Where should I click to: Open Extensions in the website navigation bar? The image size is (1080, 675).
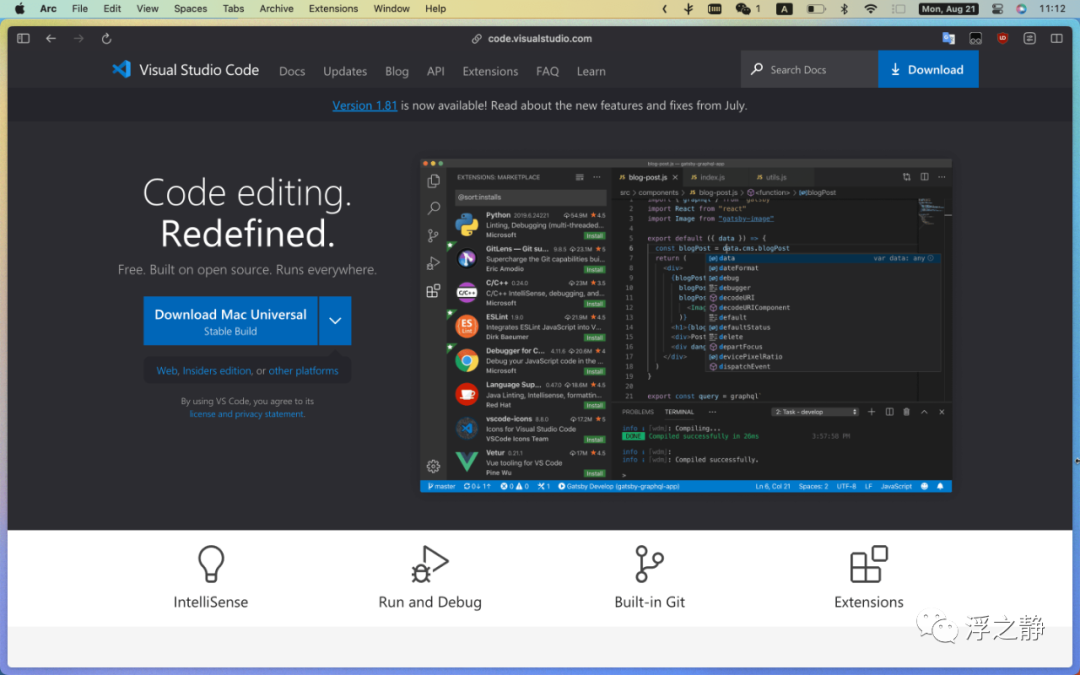click(490, 71)
